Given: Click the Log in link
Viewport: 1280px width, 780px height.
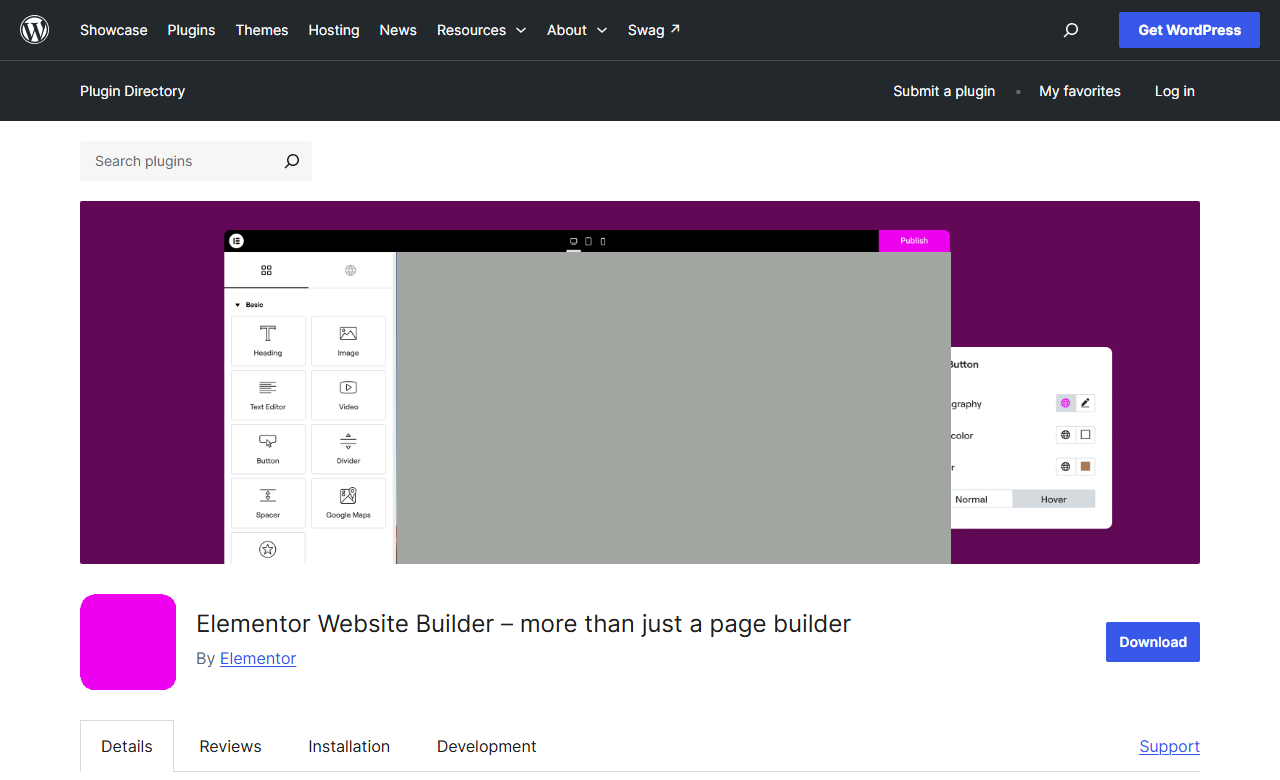Looking at the screenshot, I should coord(1175,91).
